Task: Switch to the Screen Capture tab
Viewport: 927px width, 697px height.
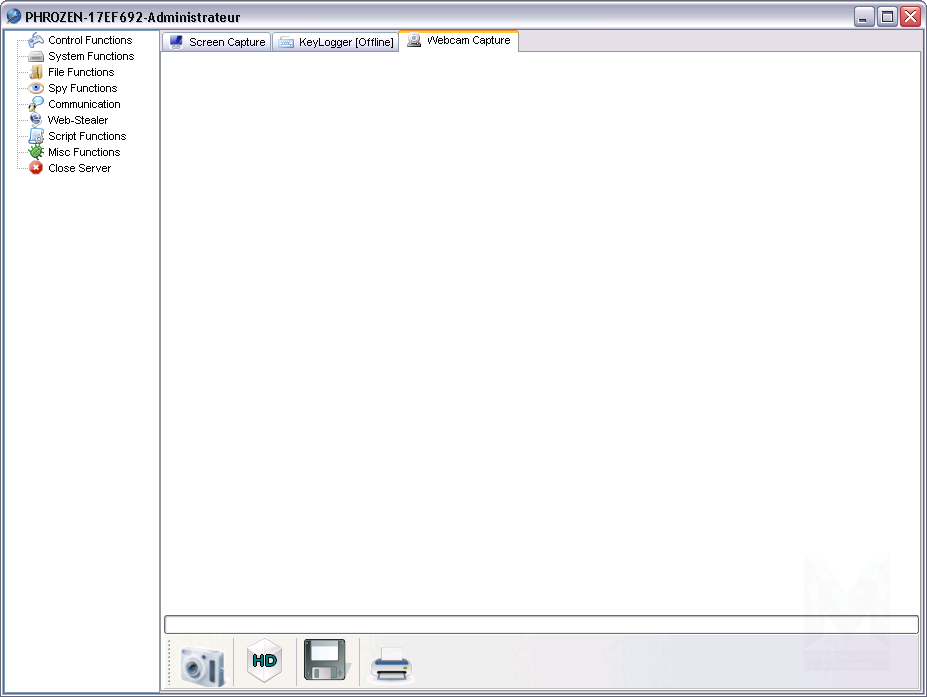Action: pyautogui.click(x=217, y=42)
